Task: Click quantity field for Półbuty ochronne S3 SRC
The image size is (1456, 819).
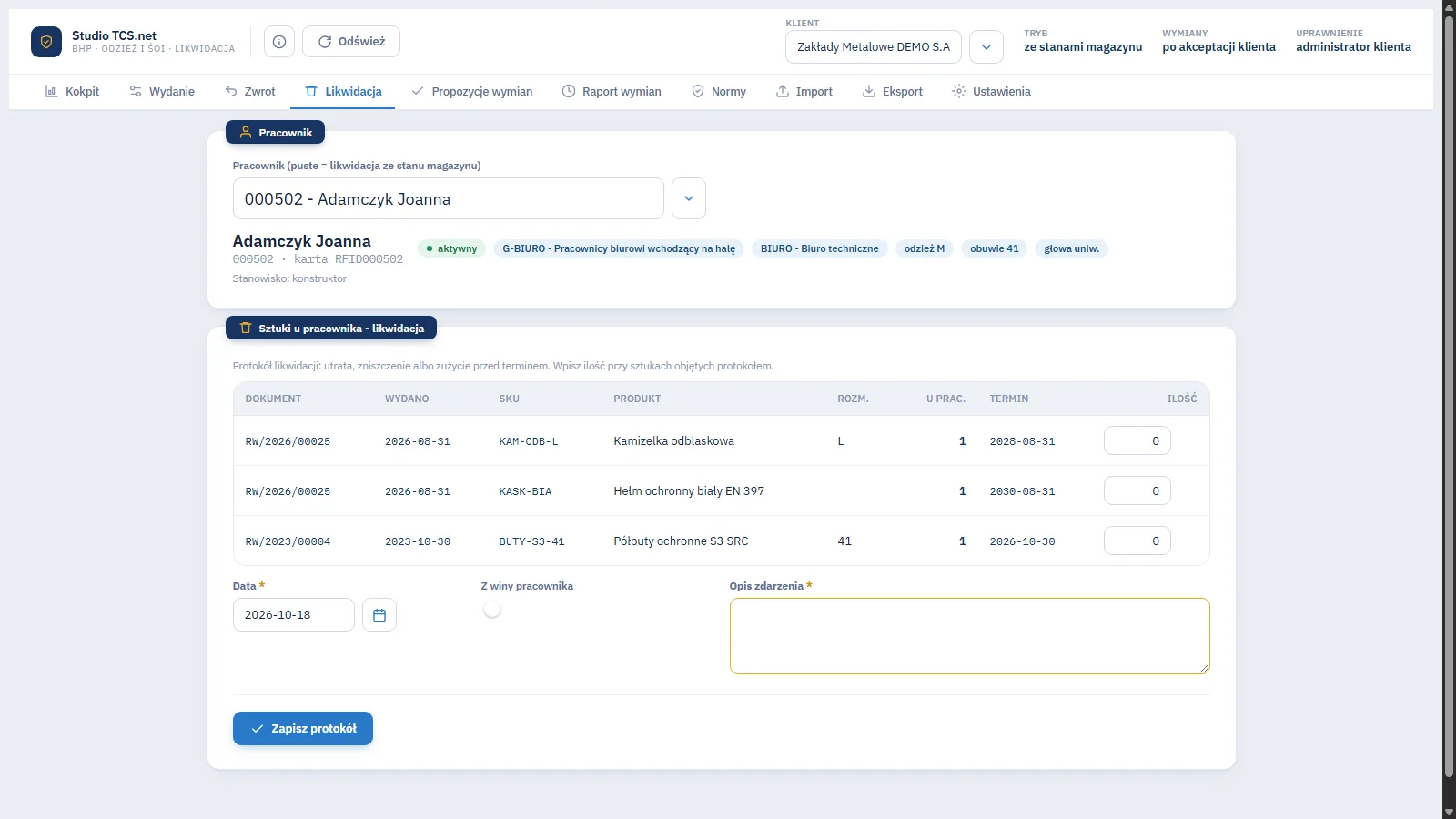Action: pyautogui.click(x=1137, y=541)
